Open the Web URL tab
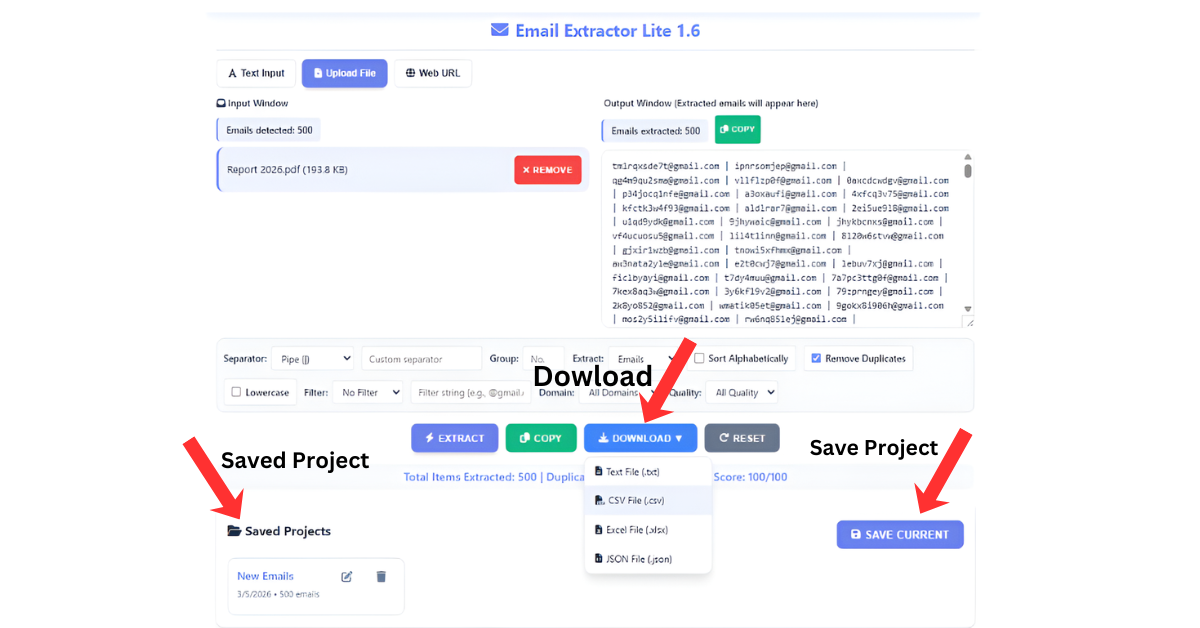1200x628 pixels. [x=433, y=73]
